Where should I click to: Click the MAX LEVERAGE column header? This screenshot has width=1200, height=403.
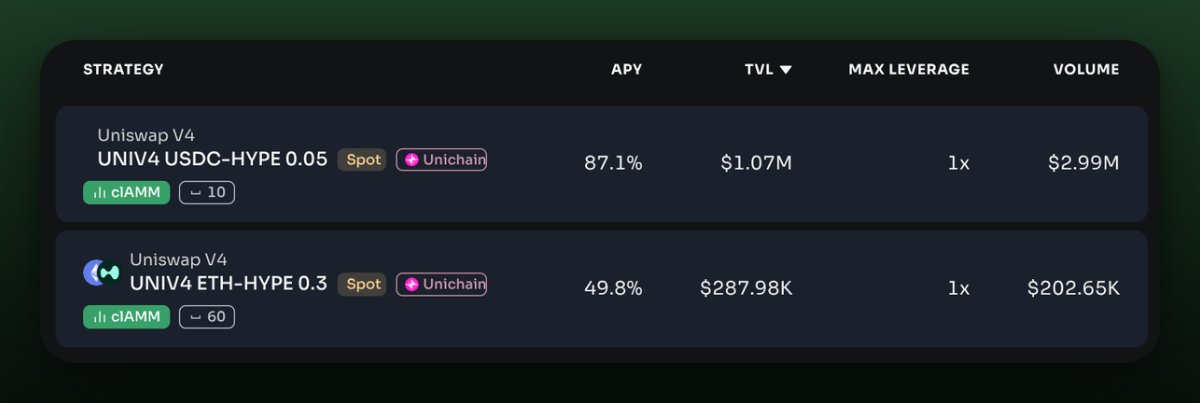coord(909,70)
